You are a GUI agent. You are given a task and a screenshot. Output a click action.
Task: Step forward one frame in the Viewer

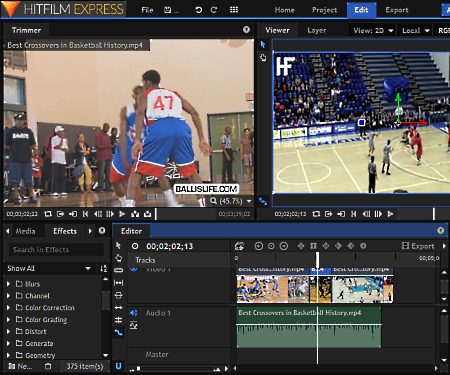pos(378,214)
